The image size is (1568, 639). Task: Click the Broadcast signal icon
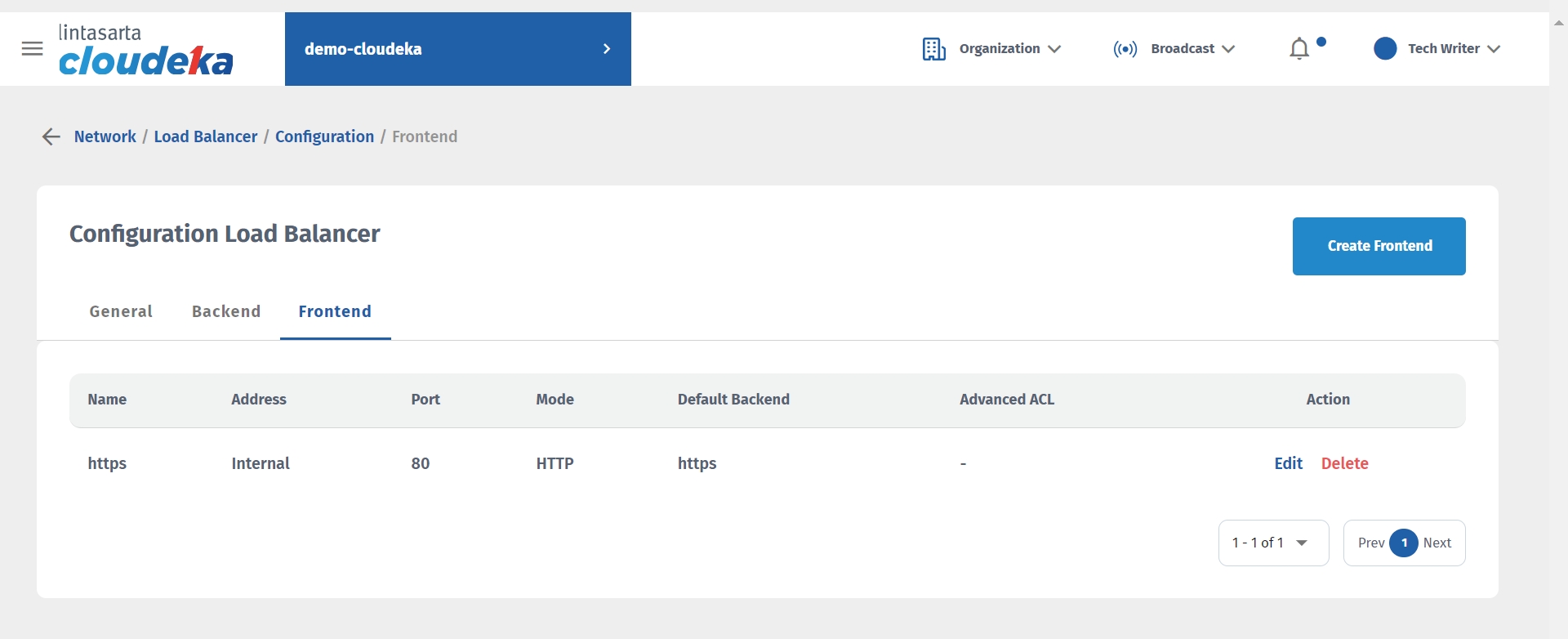(x=1125, y=49)
